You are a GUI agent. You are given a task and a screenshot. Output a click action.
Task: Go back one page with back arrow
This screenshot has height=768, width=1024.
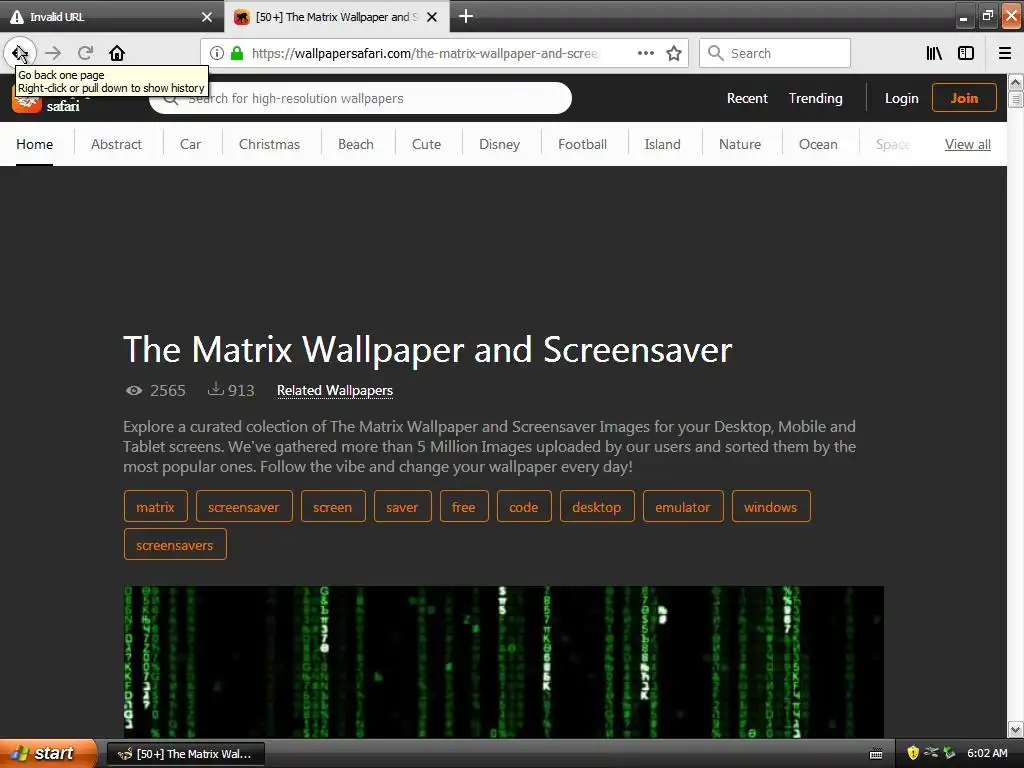[20, 53]
